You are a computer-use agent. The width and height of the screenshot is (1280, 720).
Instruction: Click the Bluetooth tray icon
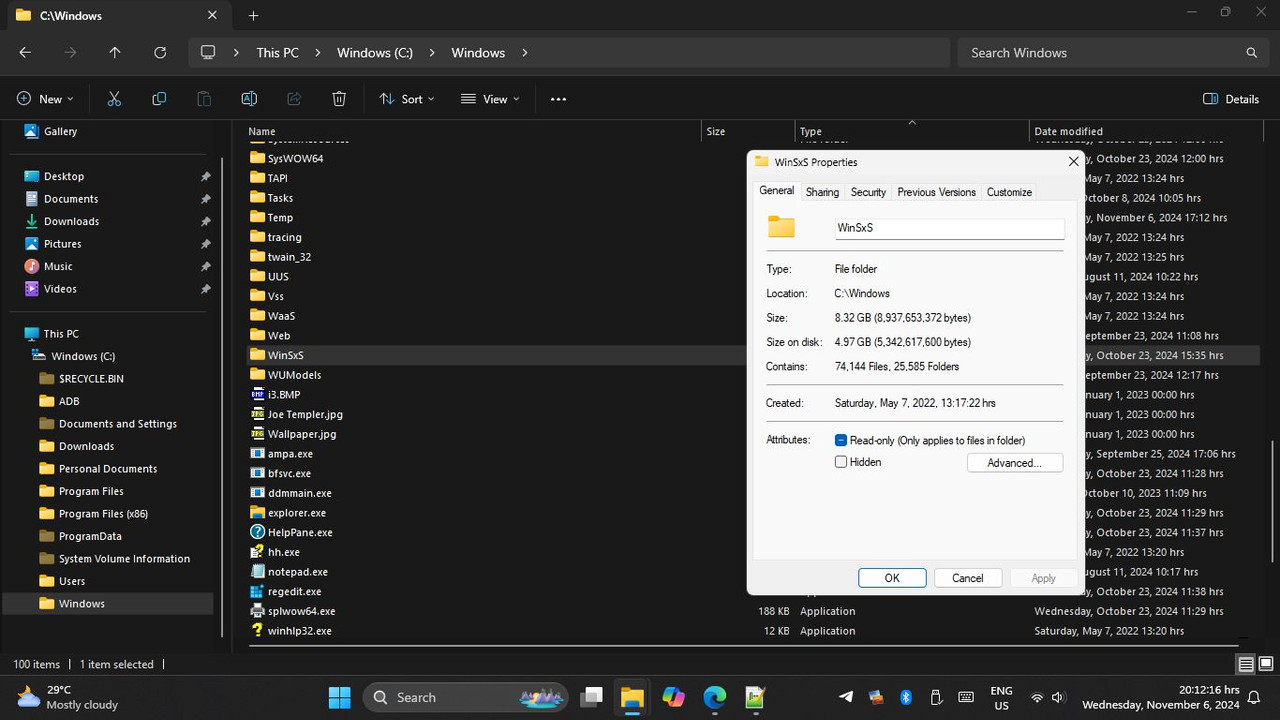coord(906,697)
